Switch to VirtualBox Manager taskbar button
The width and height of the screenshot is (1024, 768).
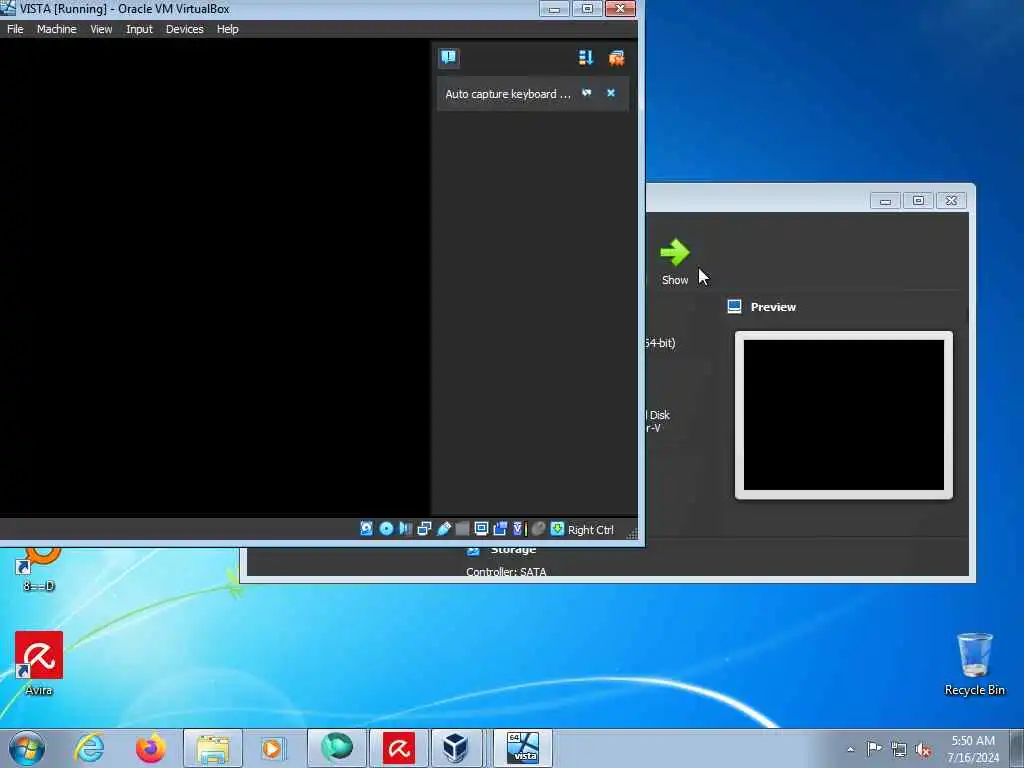click(455, 748)
